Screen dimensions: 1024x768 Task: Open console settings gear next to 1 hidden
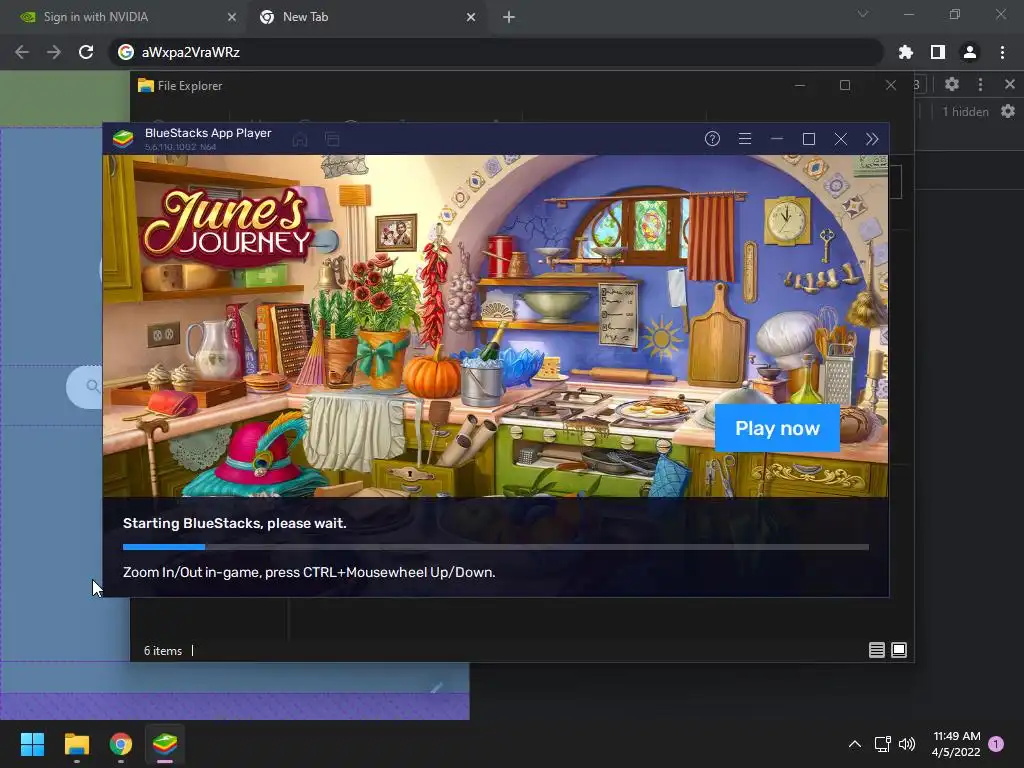click(x=1008, y=112)
